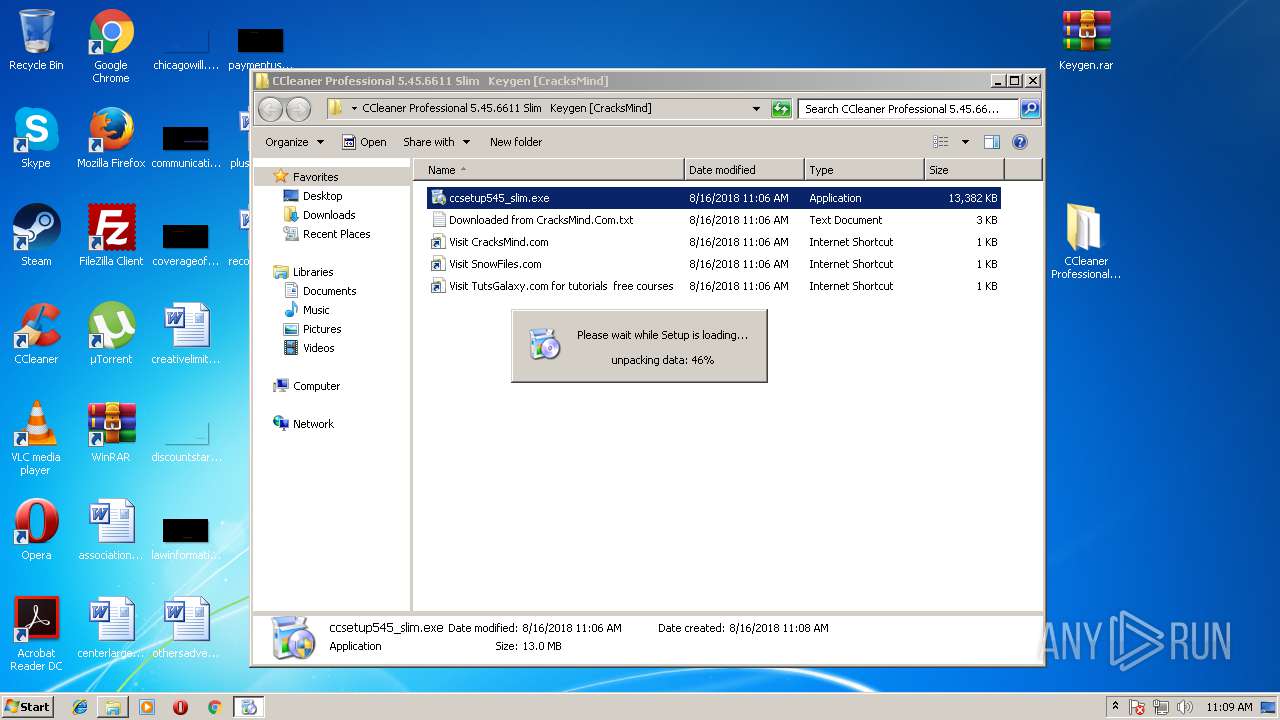Select the othersadve Word document on the desktop

tap(186, 628)
